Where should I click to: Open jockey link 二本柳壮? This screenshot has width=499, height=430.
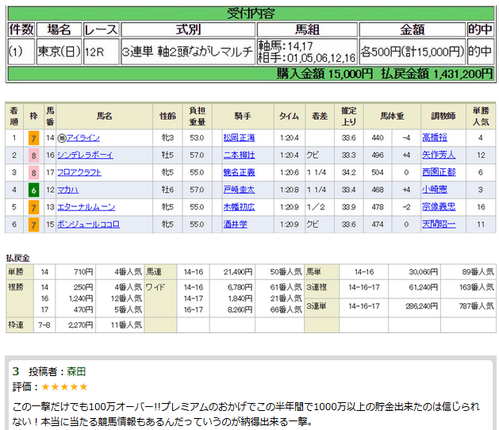tap(239, 155)
